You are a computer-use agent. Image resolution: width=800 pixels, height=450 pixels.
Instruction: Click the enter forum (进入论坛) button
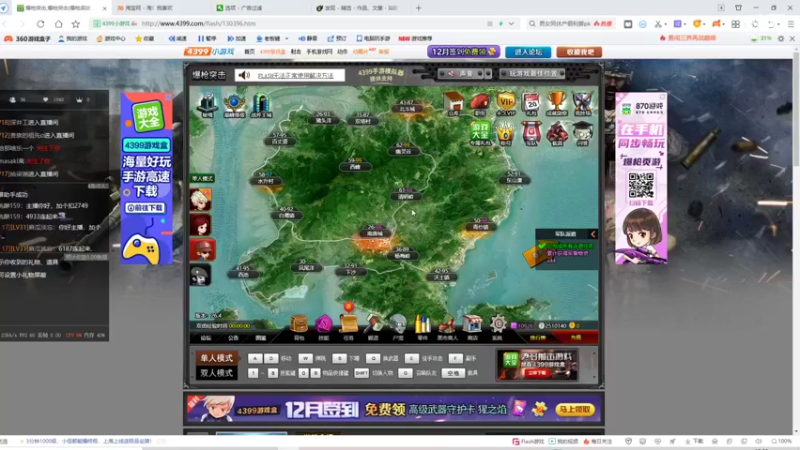528,52
